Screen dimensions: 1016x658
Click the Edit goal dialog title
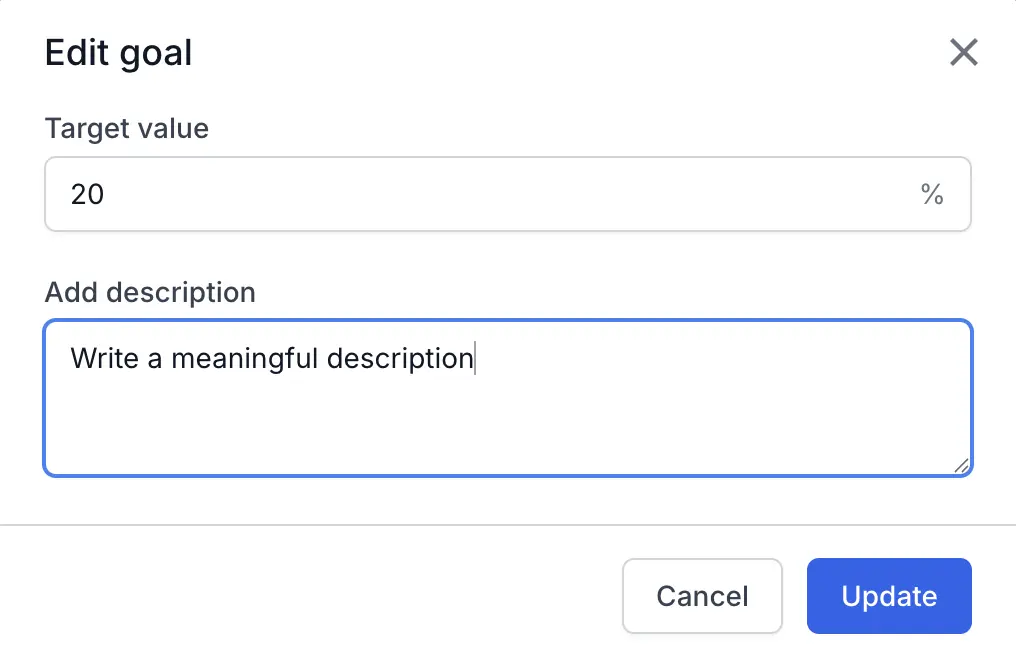coord(118,52)
